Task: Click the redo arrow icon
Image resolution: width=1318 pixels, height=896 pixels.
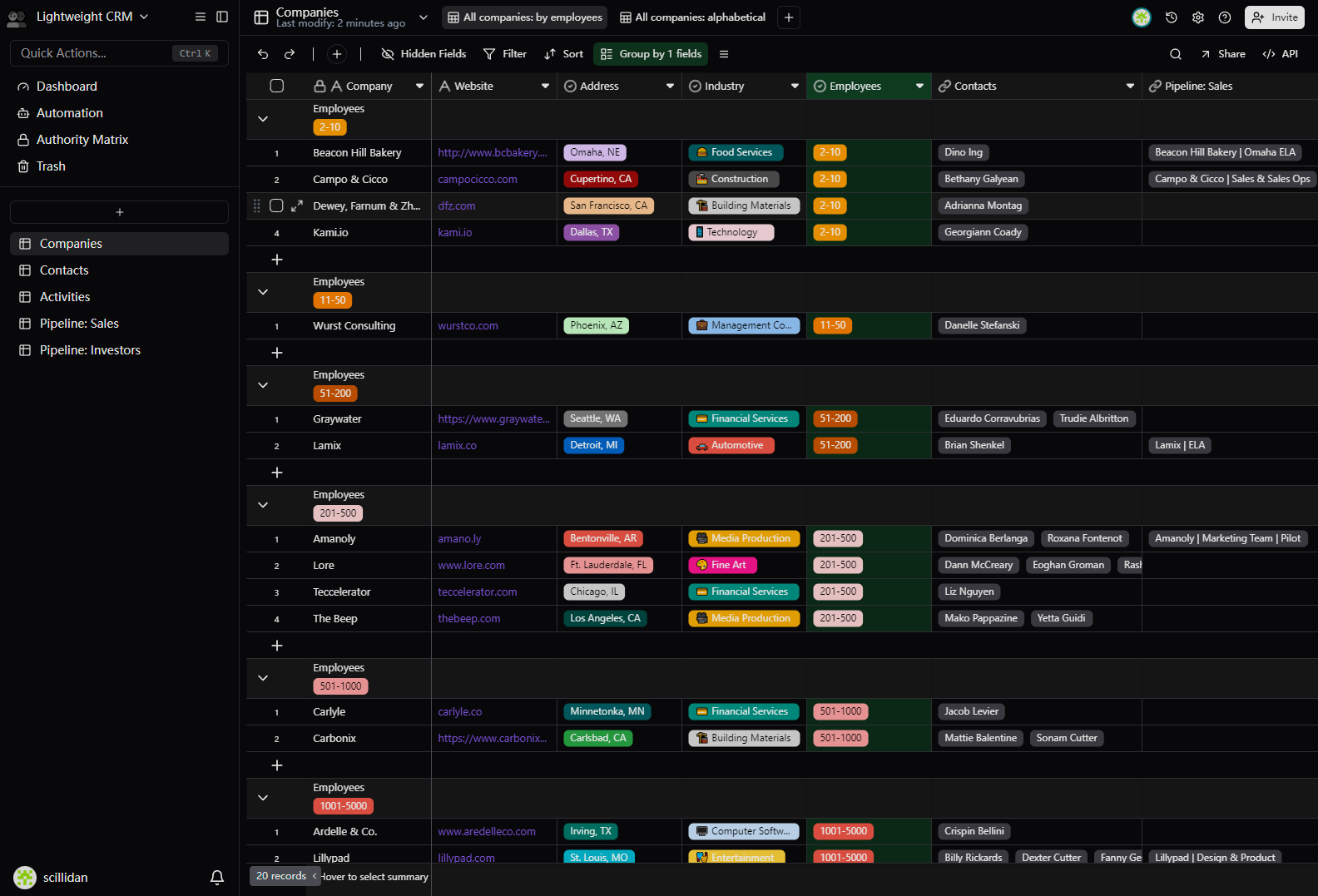Action: 290,54
